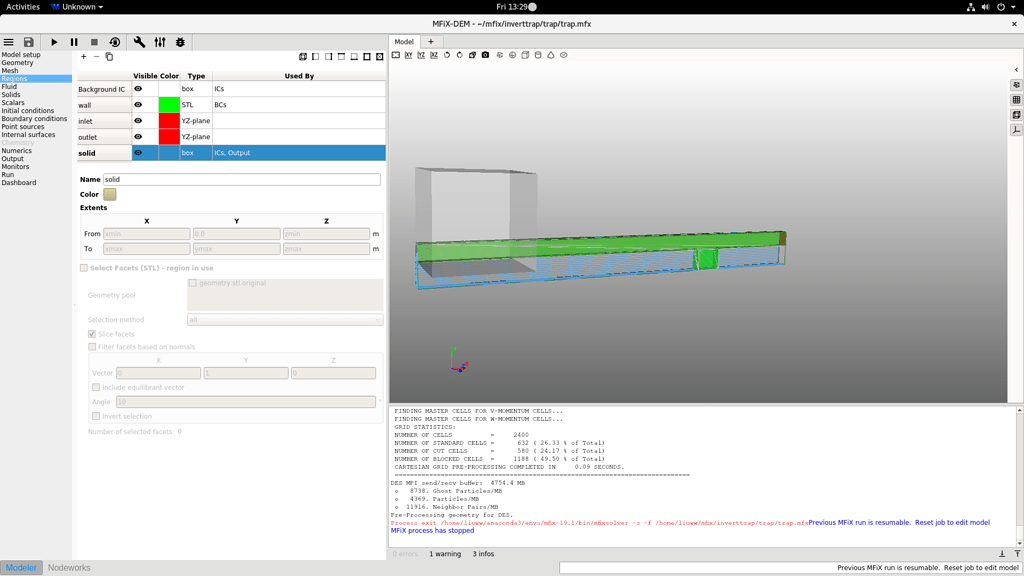This screenshot has width=1024, height=576.
Task: Switch to the Nodeworks tab
Action: [69, 568]
